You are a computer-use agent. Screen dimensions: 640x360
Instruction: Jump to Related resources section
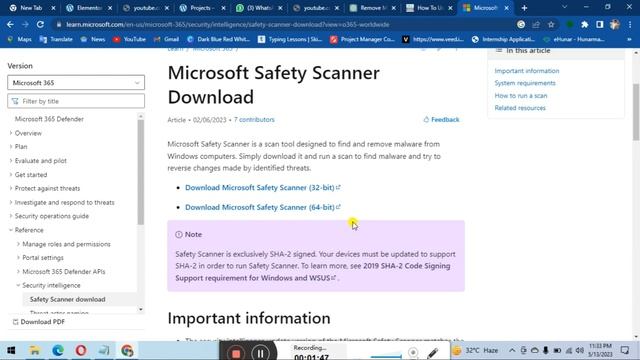[x=520, y=108]
